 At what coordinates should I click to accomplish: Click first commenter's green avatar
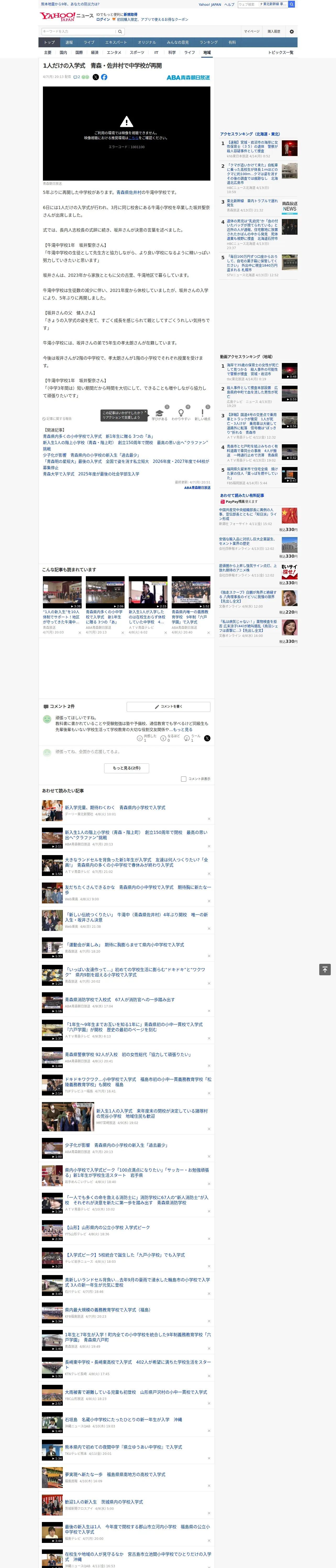point(47,719)
